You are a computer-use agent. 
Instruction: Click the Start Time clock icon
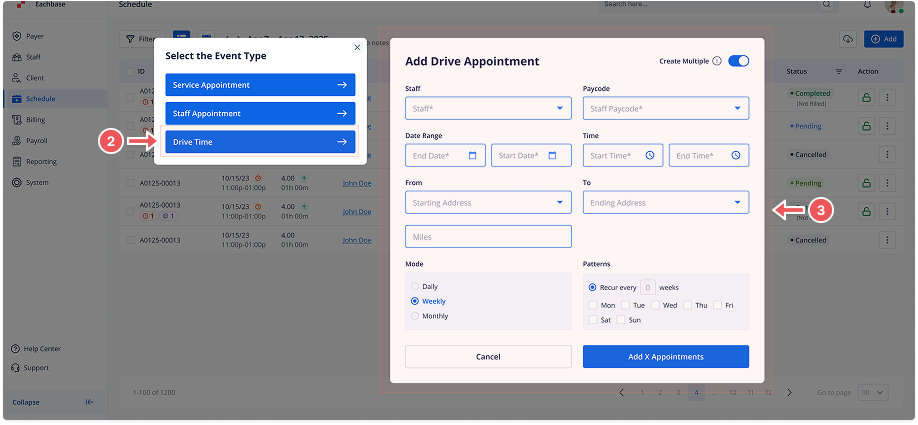coord(650,155)
